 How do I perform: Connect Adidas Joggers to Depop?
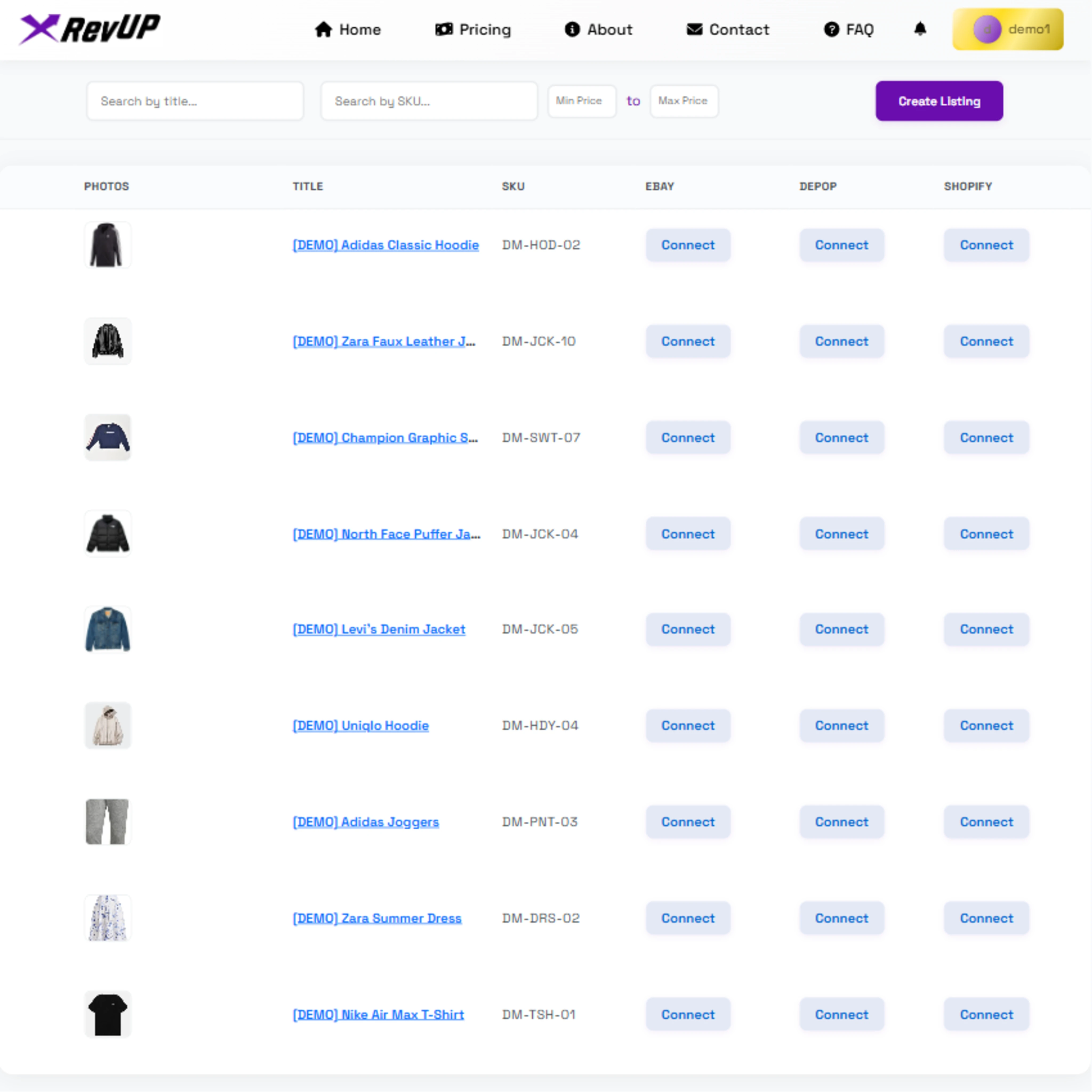click(842, 822)
